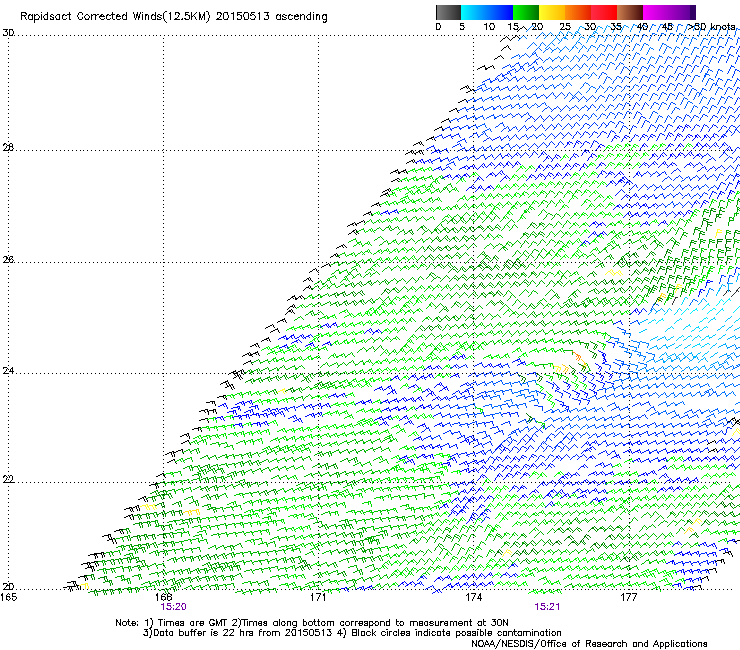
Task: Click the yellow wind barbs near 176.7E 25.8N
Action: tap(614, 273)
